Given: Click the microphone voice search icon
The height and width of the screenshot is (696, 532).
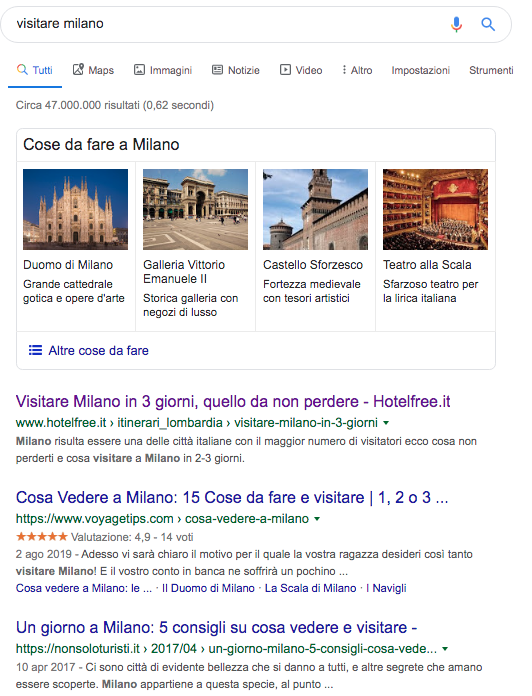Looking at the screenshot, I should (x=456, y=24).
